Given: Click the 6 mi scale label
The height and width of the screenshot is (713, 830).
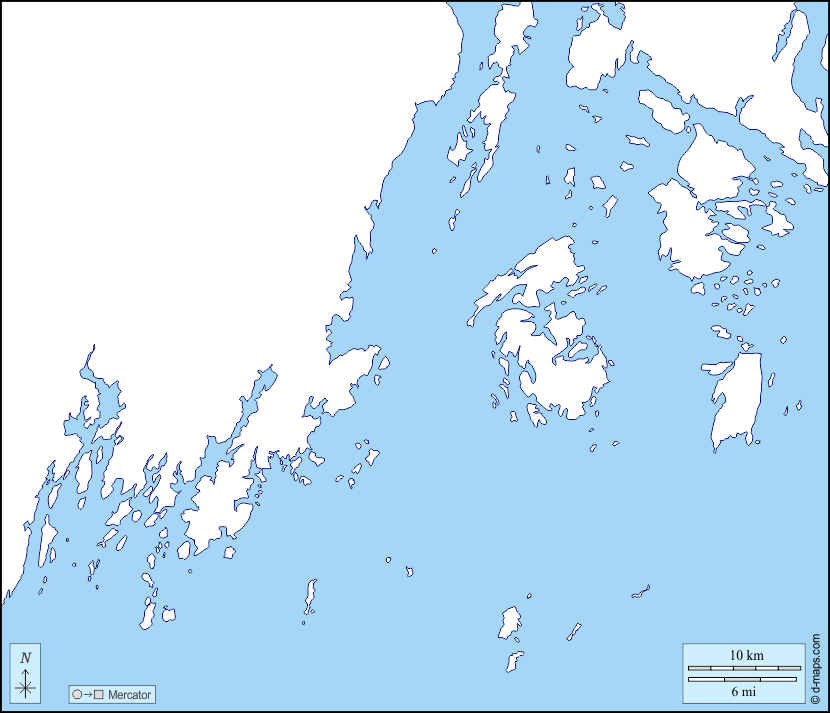Looking at the screenshot, I should (x=743, y=691).
